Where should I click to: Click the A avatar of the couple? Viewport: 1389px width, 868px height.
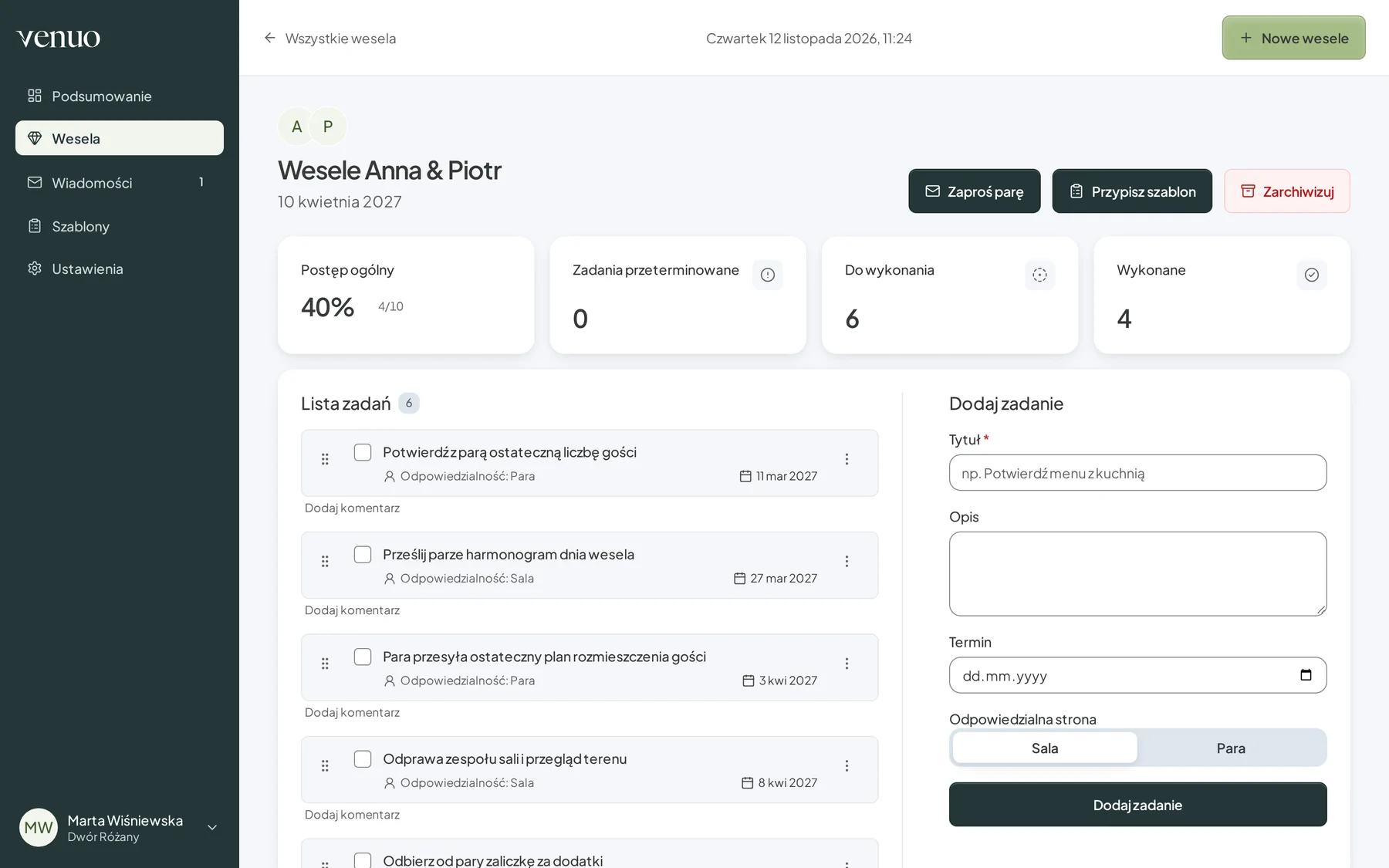click(x=297, y=127)
